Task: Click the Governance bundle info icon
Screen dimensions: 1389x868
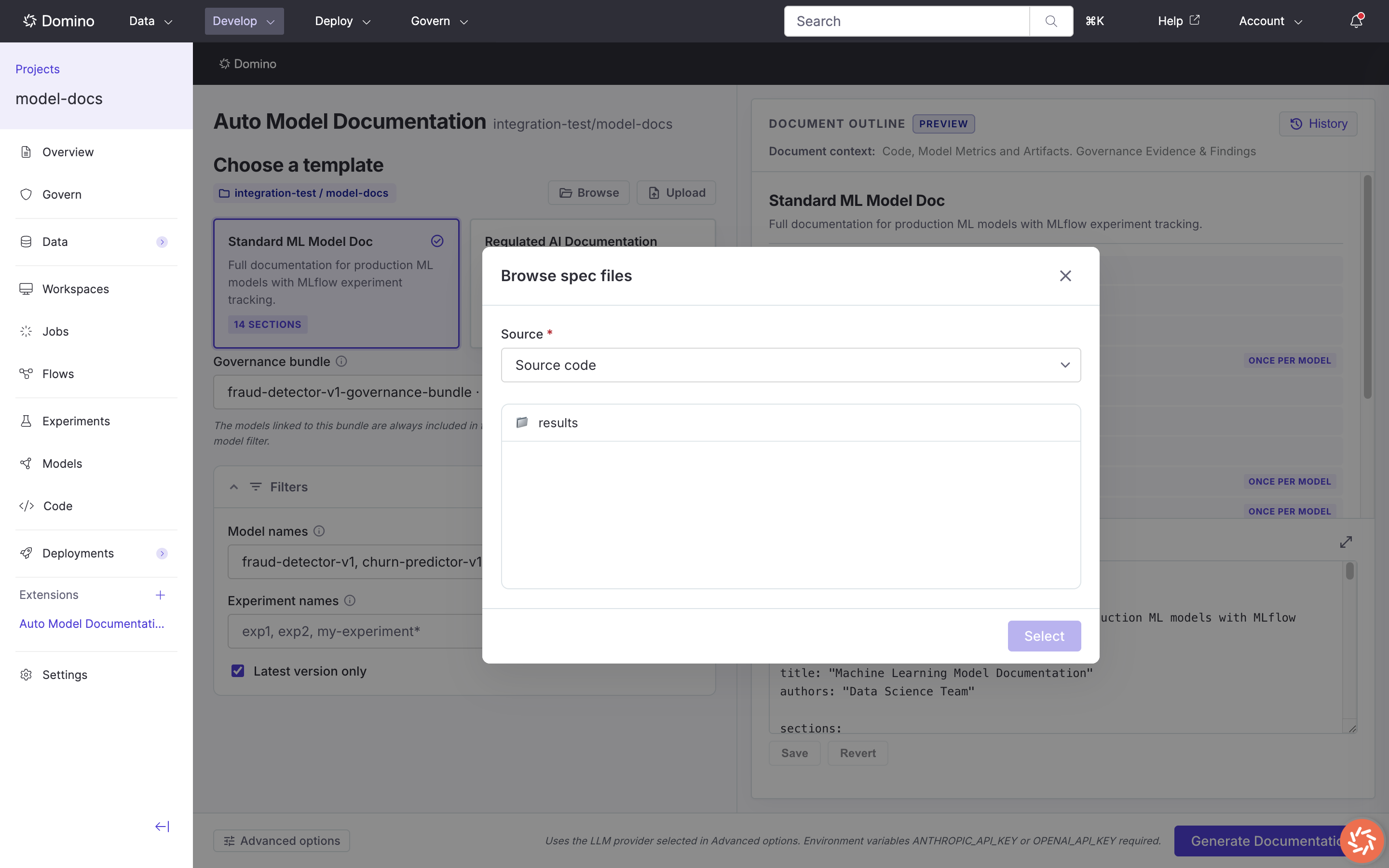Action: 341,361
